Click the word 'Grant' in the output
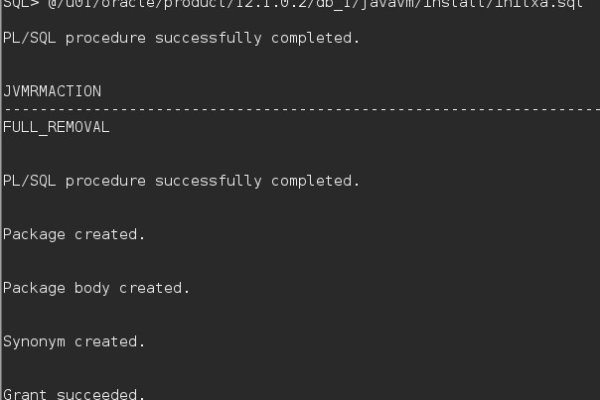Viewport: 600px width, 400px height. click(25, 394)
